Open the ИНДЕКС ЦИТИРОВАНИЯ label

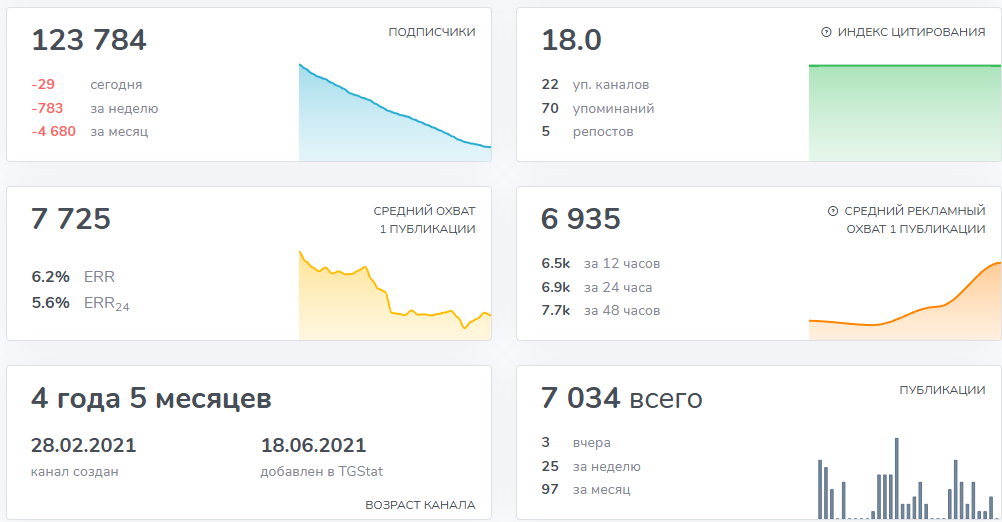(911, 32)
